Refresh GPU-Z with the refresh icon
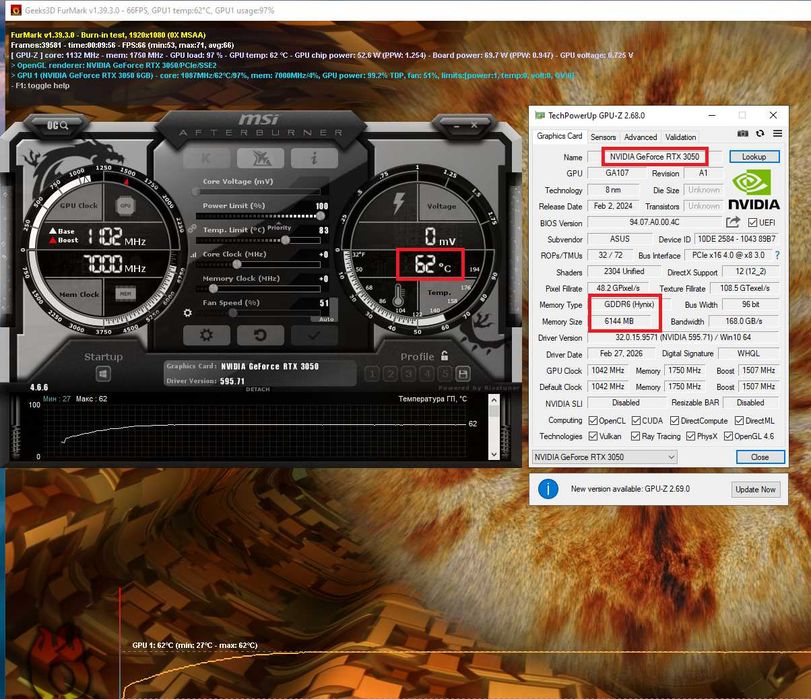 click(760, 133)
